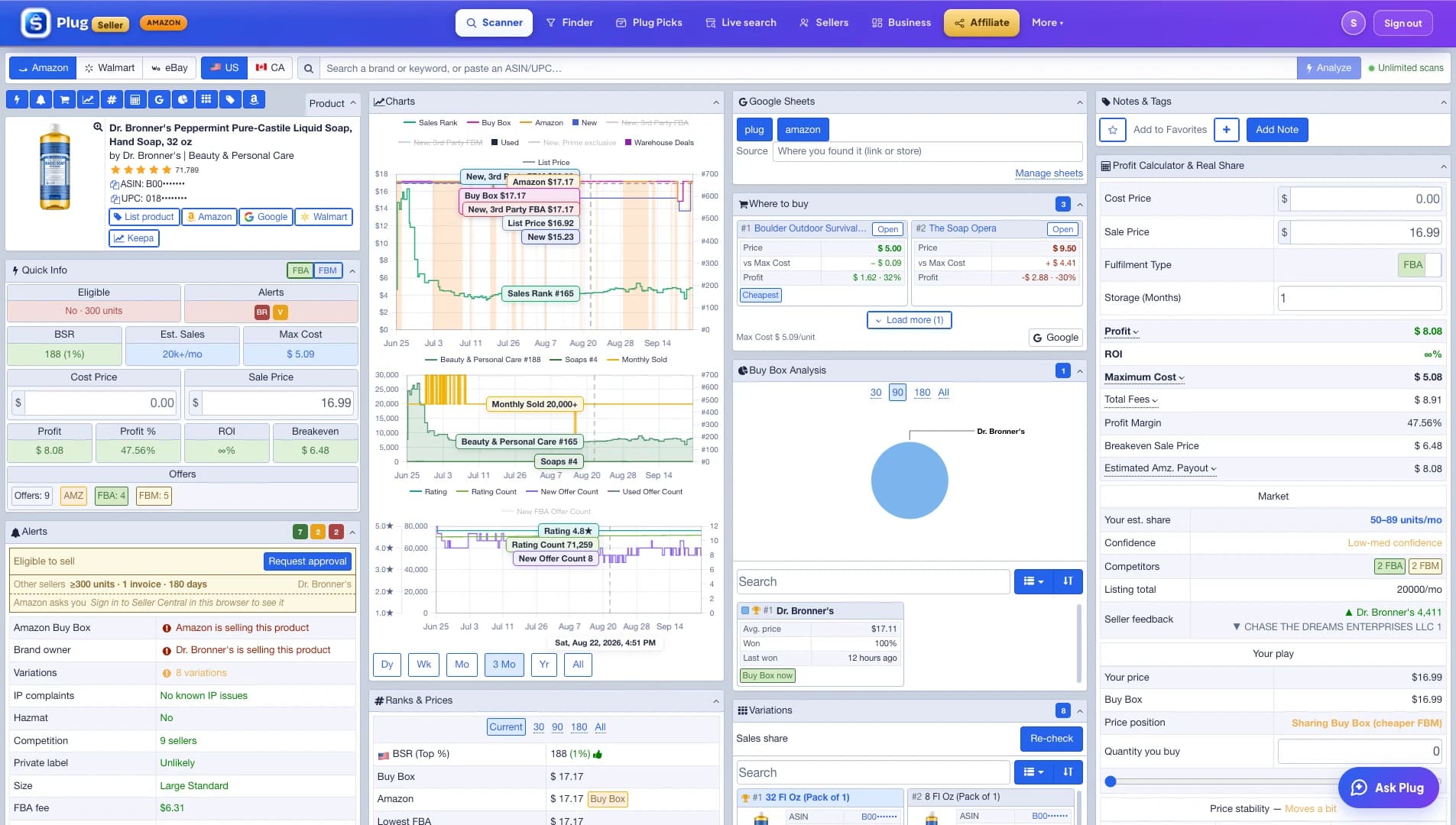Image resolution: width=1456 pixels, height=825 pixels.
Task: Collapse the Notes & Tags panel
Action: click(x=1443, y=102)
